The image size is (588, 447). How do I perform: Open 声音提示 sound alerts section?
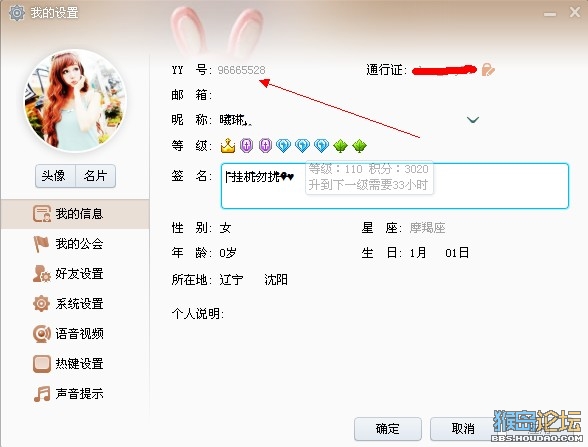[x=75, y=394]
